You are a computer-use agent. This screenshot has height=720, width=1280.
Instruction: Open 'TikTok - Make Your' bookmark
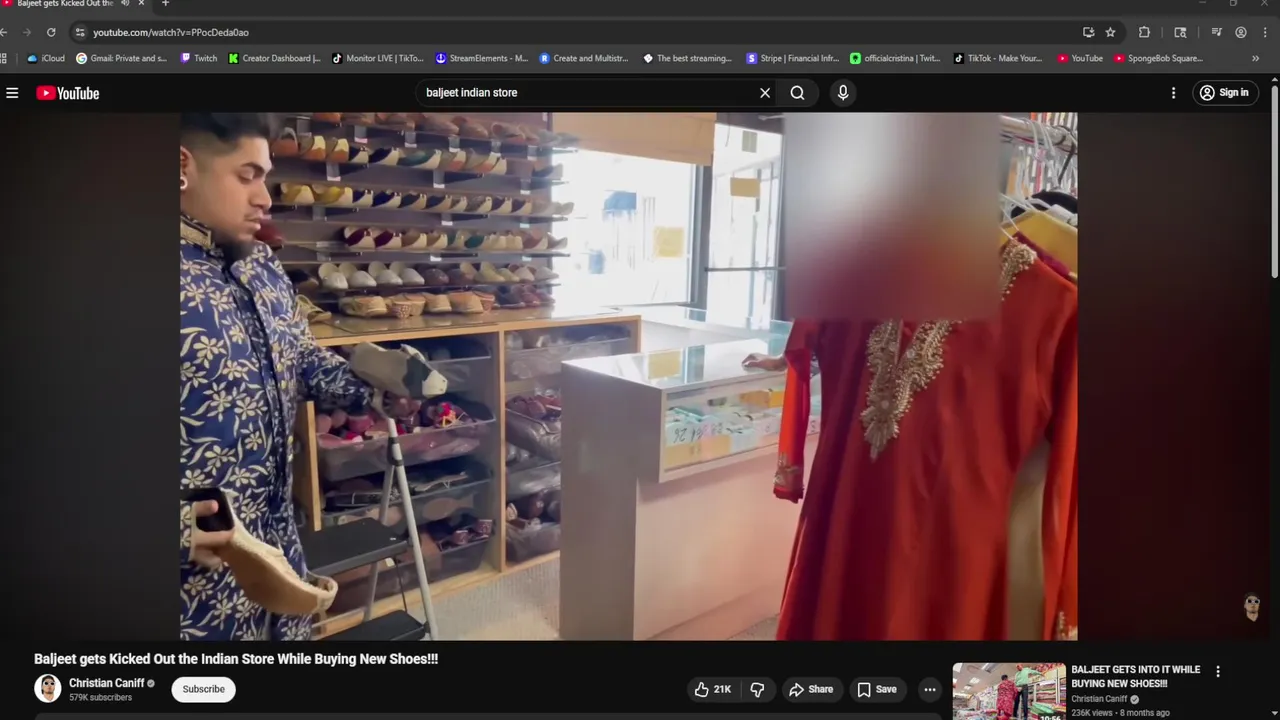coord(998,58)
